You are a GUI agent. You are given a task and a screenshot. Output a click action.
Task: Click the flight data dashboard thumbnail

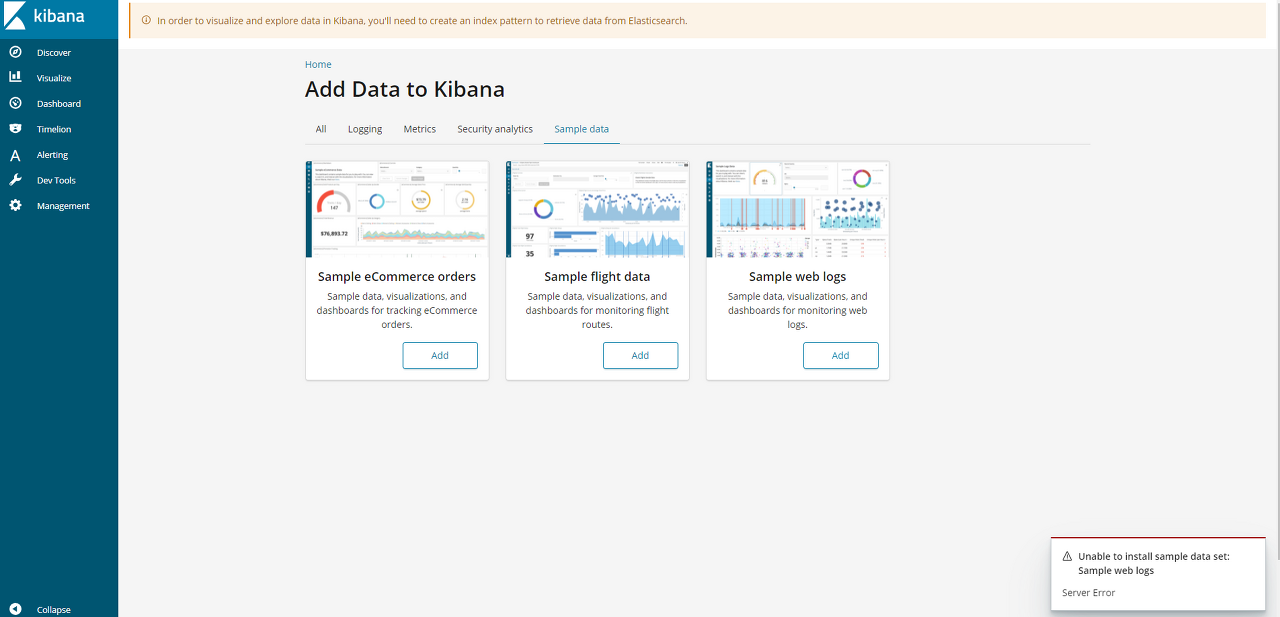597,208
